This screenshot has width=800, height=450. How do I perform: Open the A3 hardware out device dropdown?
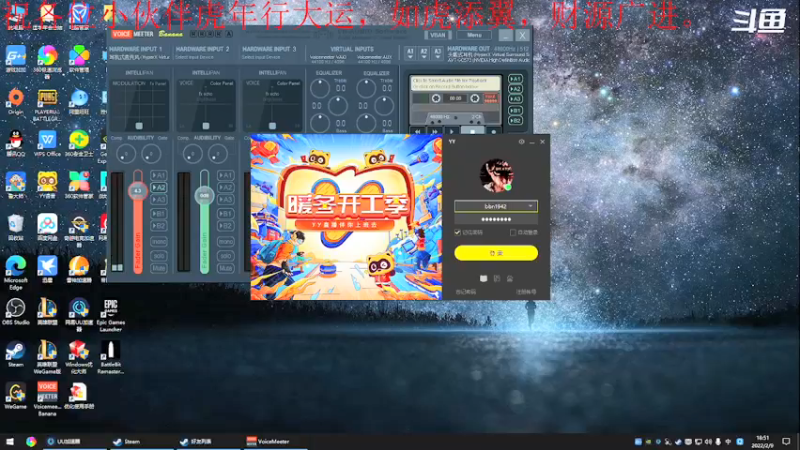tap(437, 53)
